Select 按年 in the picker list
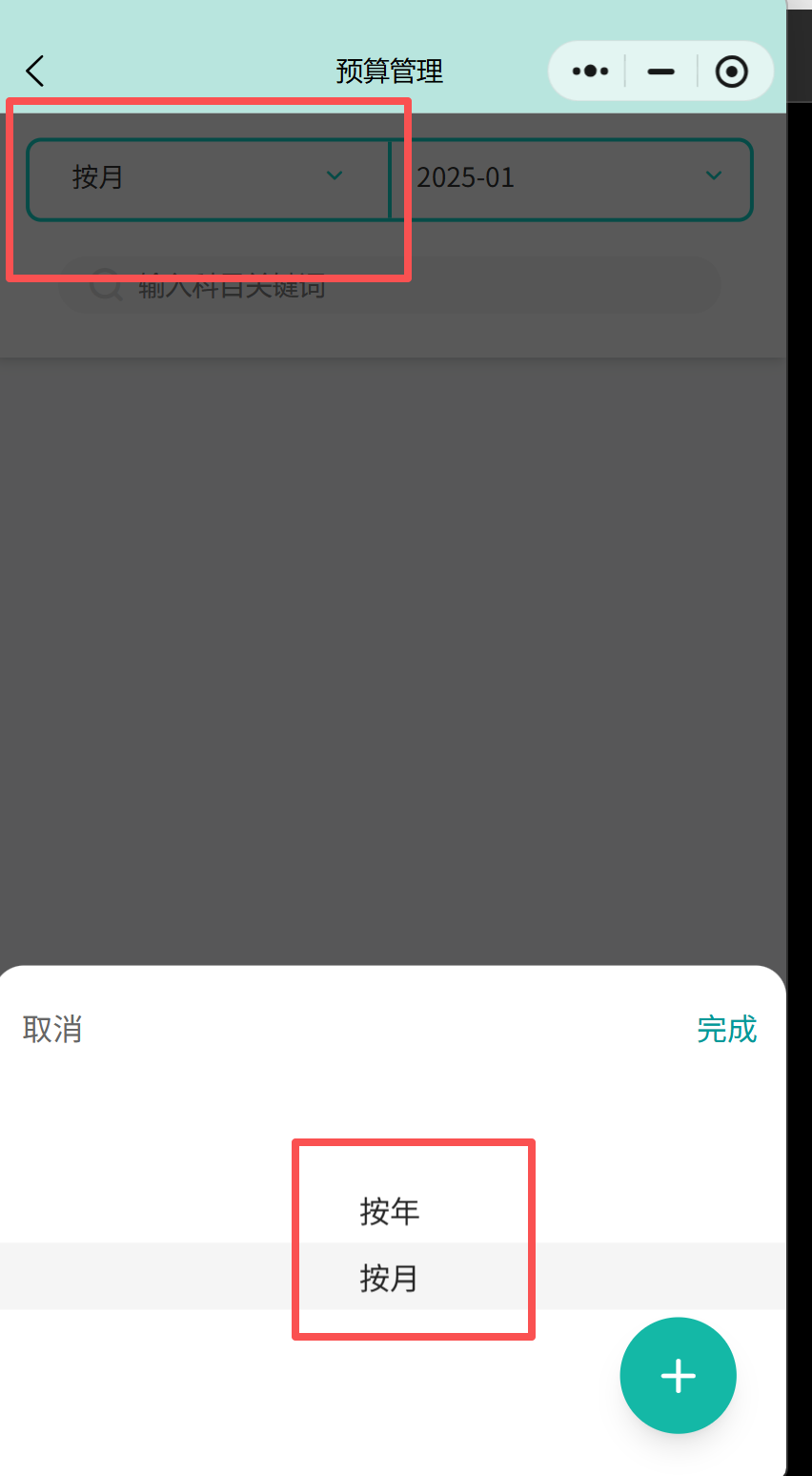Image resolution: width=812 pixels, height=1476 pixels. point(390,1211)
